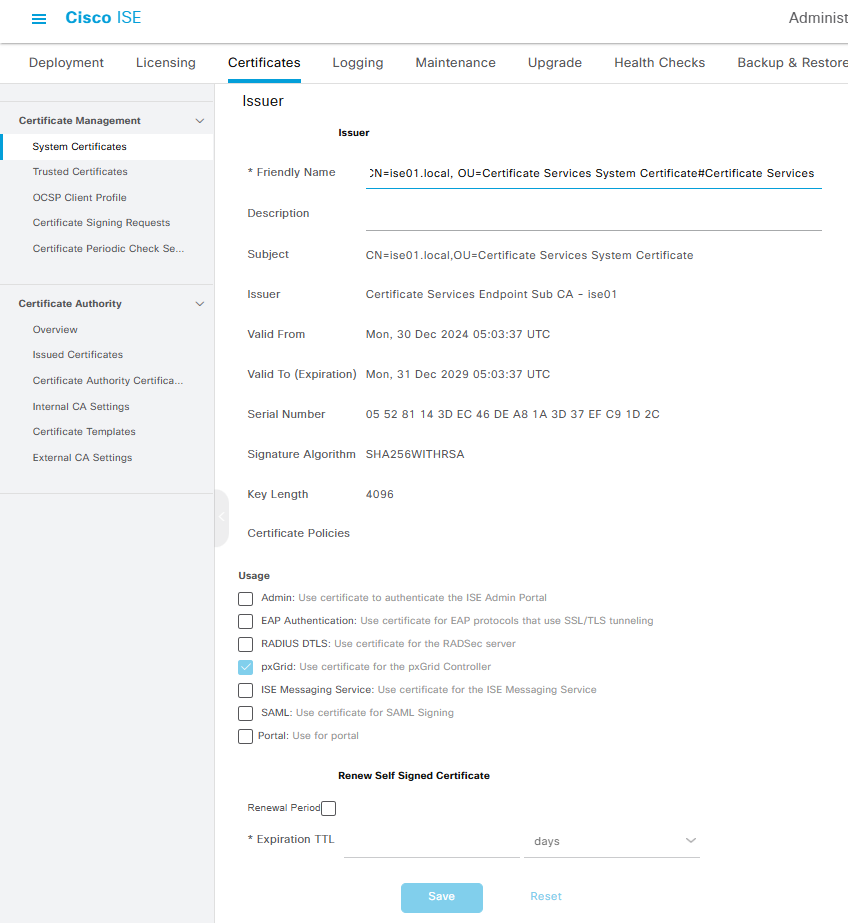848x923 pixels.
Task: Open the Health Checks tab
Action: [x=660, y=62]
